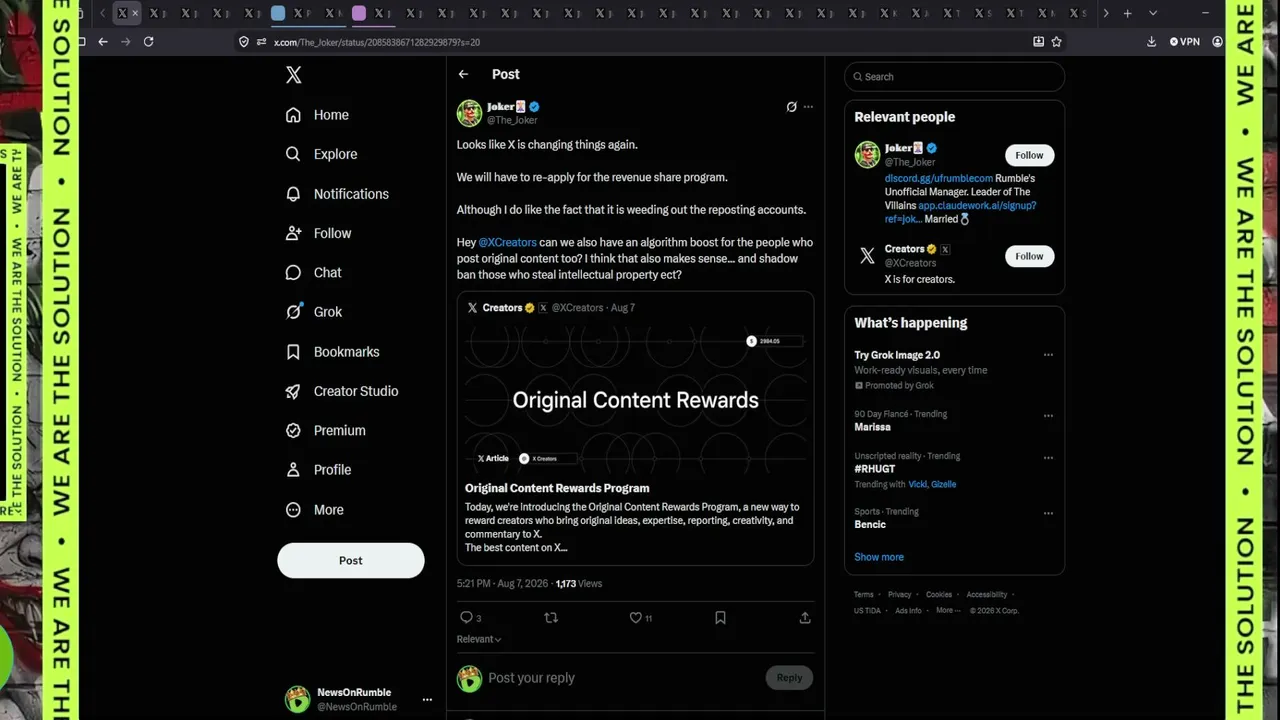1280x720 pixels.
Task: Bookmark the post using the ribbon icon
Action: (720, 618)
